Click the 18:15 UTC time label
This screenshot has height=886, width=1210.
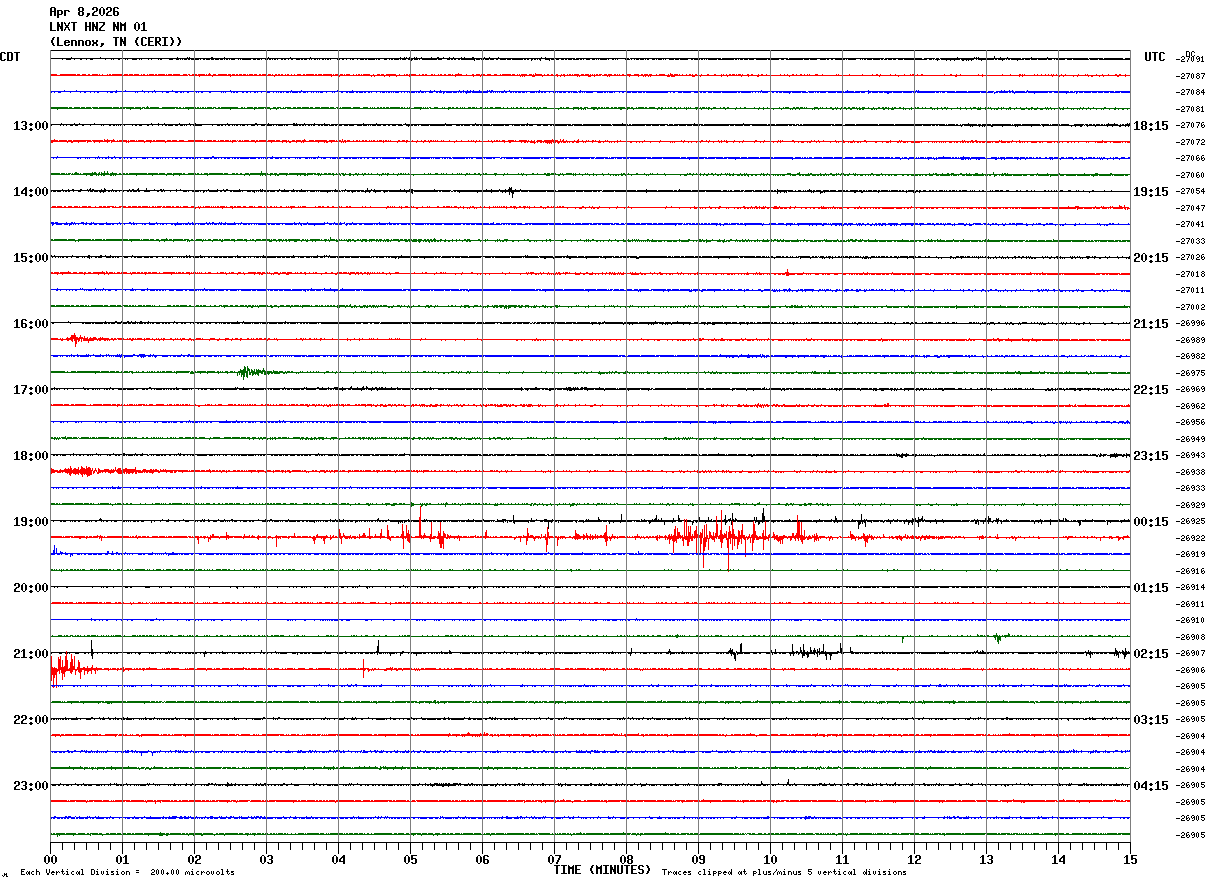tap(1151, 125)
